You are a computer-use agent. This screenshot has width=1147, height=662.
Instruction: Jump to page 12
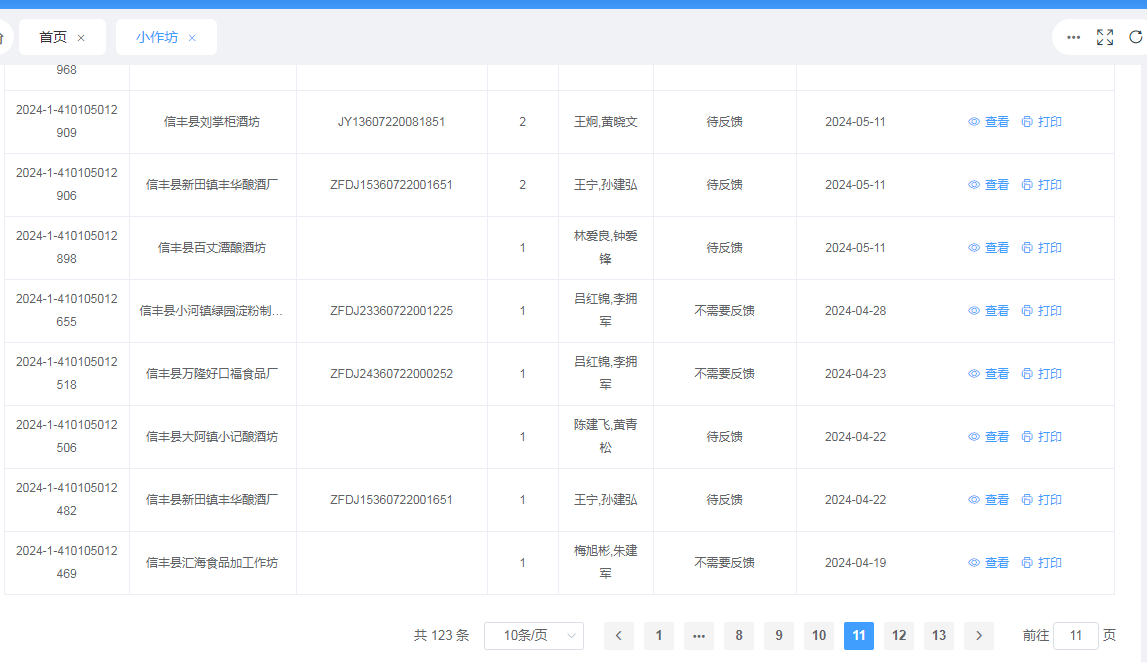coord(899,636)
